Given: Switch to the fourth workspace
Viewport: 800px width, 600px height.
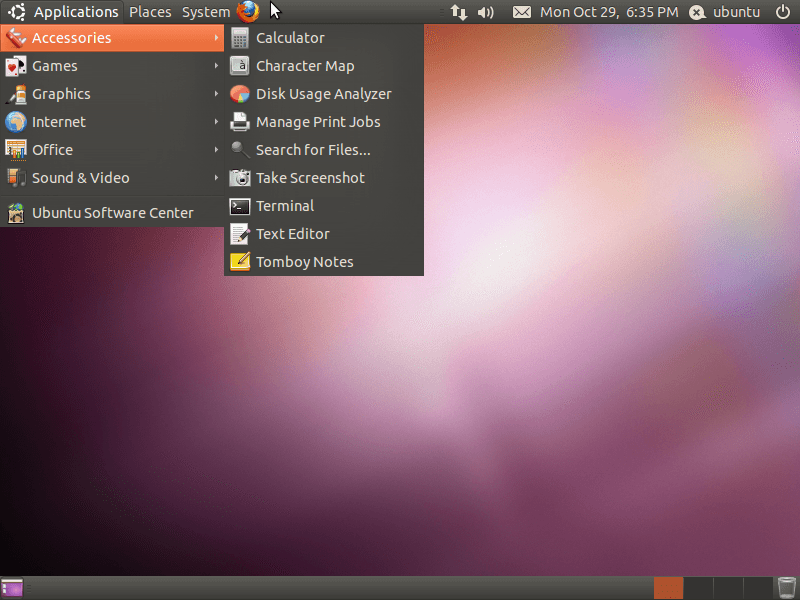Looking at the screenshot, I should (758, 588).
